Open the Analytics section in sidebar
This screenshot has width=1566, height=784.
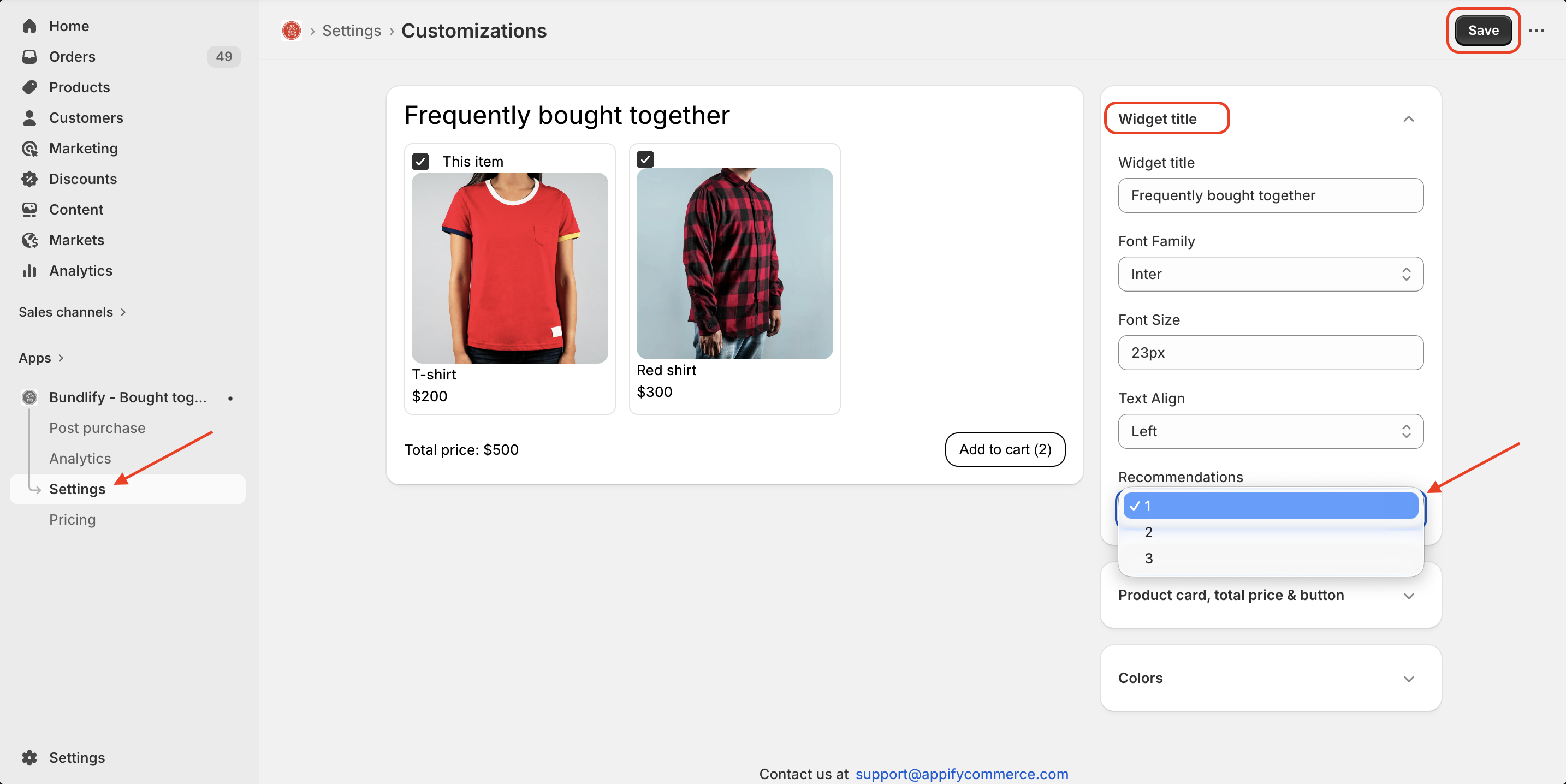[x=81, y=270]
